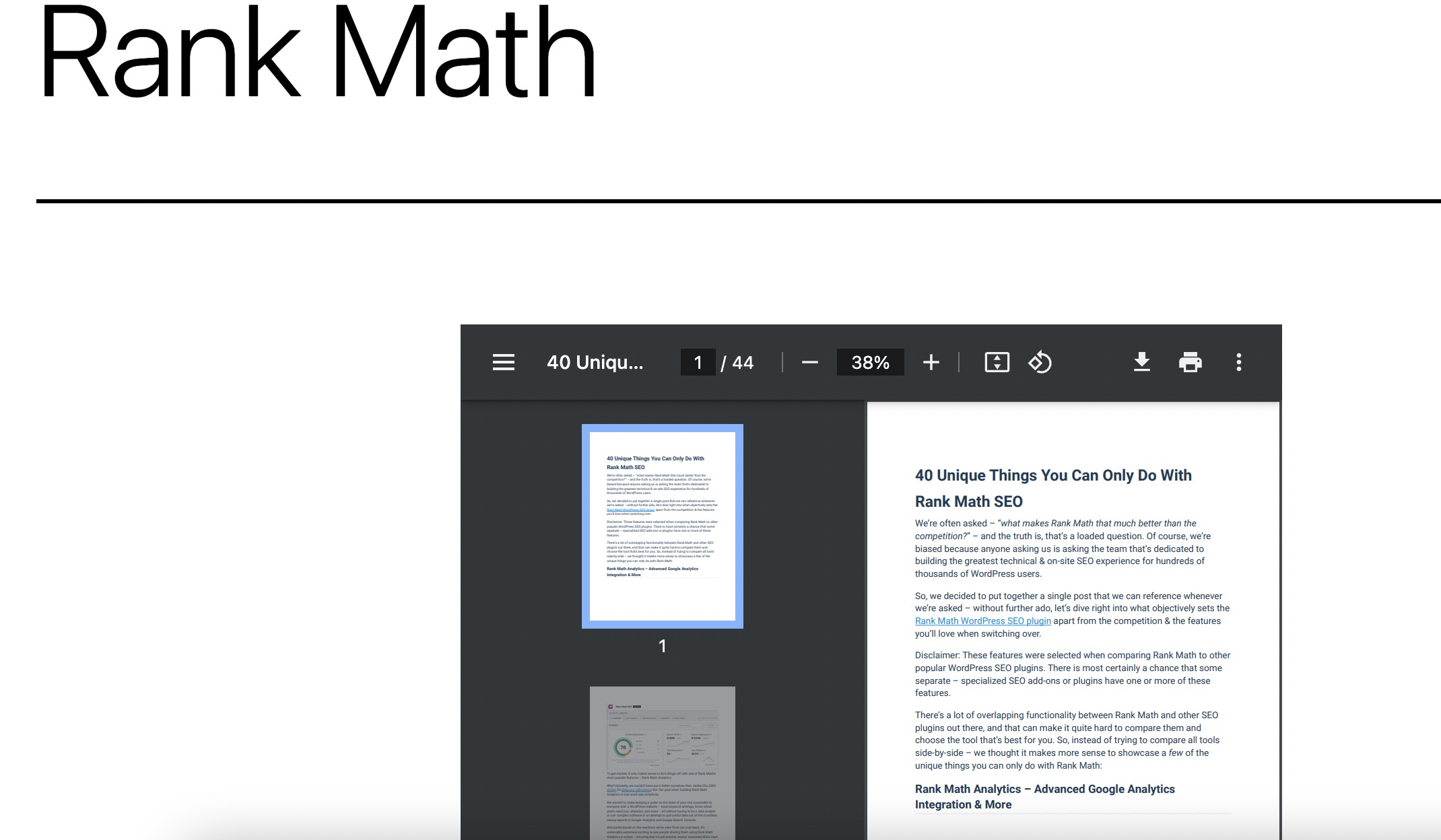Click the download icon to save PDF
This screenshot has width=1441, height=840.
(1142, 362)
